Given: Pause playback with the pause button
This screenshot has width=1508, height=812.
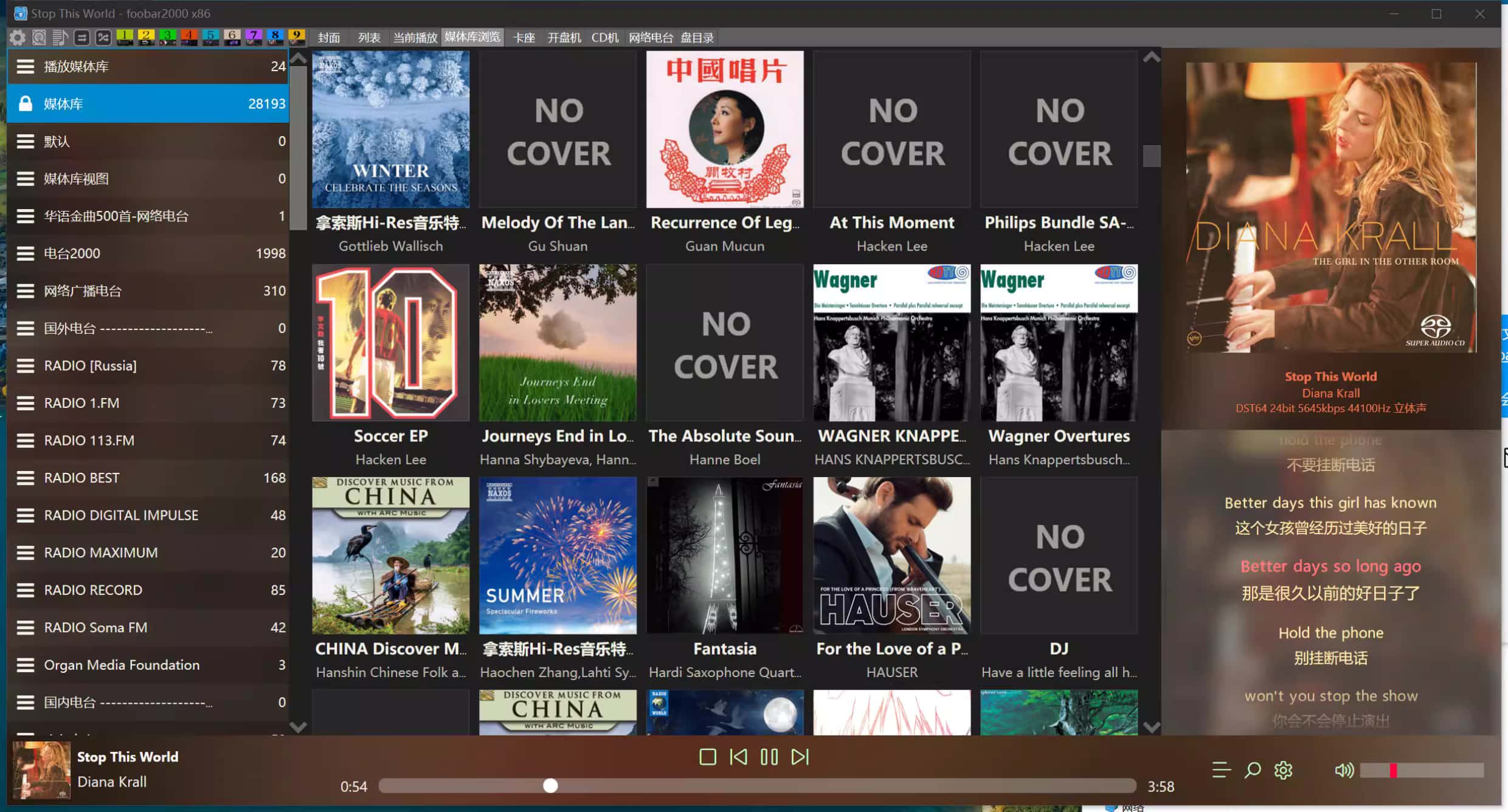Looking at the screenshot, I should (x=769, y=757).
